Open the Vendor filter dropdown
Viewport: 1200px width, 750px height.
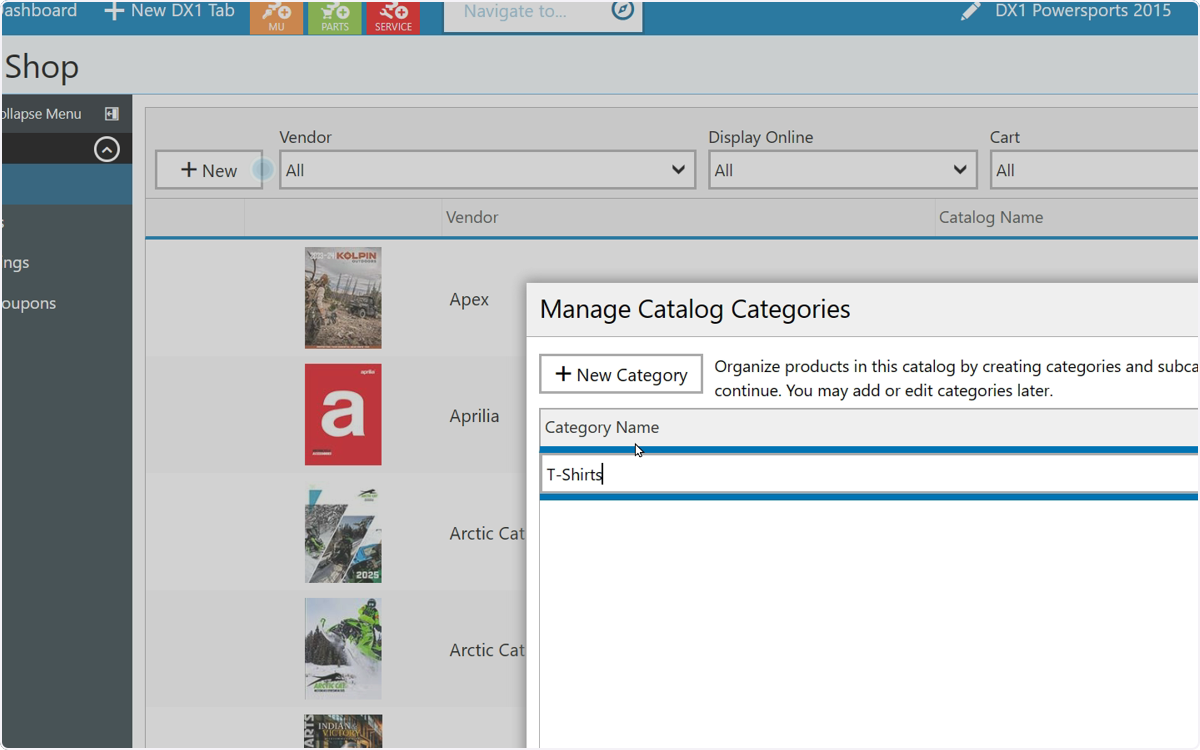point(487,170)
